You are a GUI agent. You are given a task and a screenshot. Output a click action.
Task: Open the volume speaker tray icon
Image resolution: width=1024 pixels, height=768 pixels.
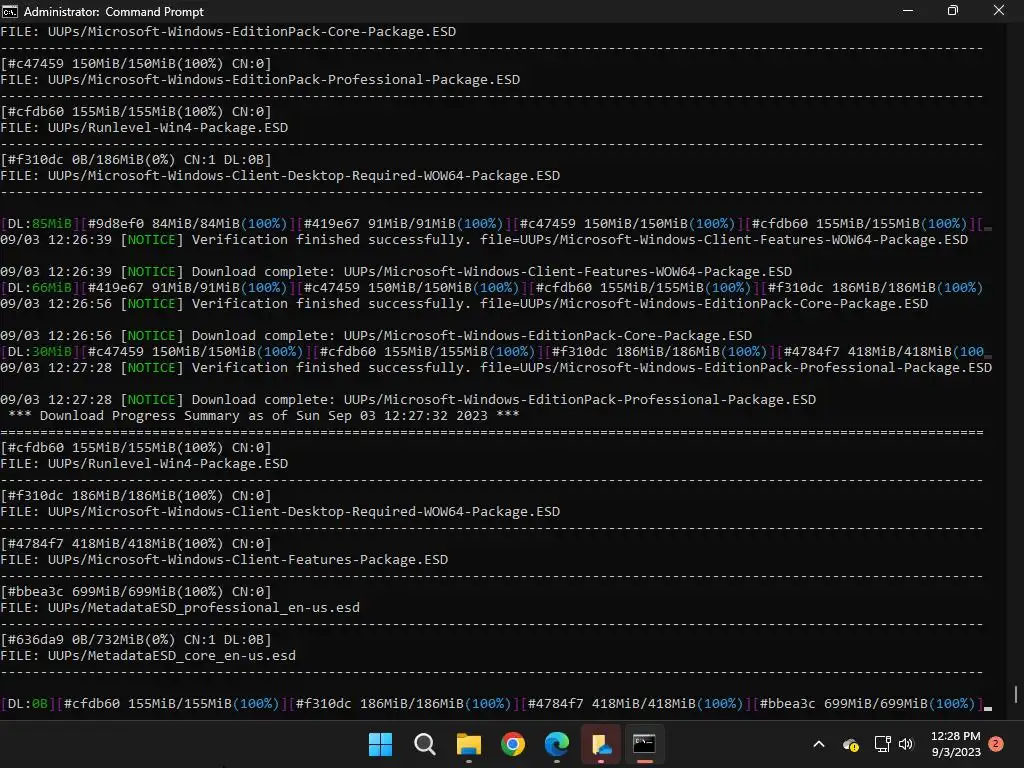(906, 744)
